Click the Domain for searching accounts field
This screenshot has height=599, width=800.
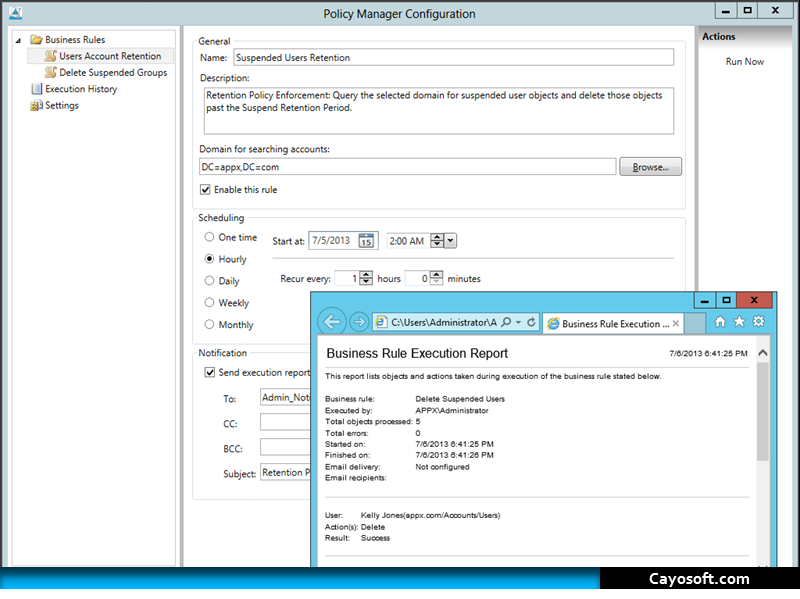(x=408, y=167)
